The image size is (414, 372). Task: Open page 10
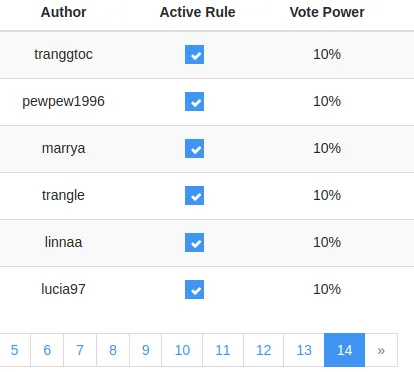182,350
